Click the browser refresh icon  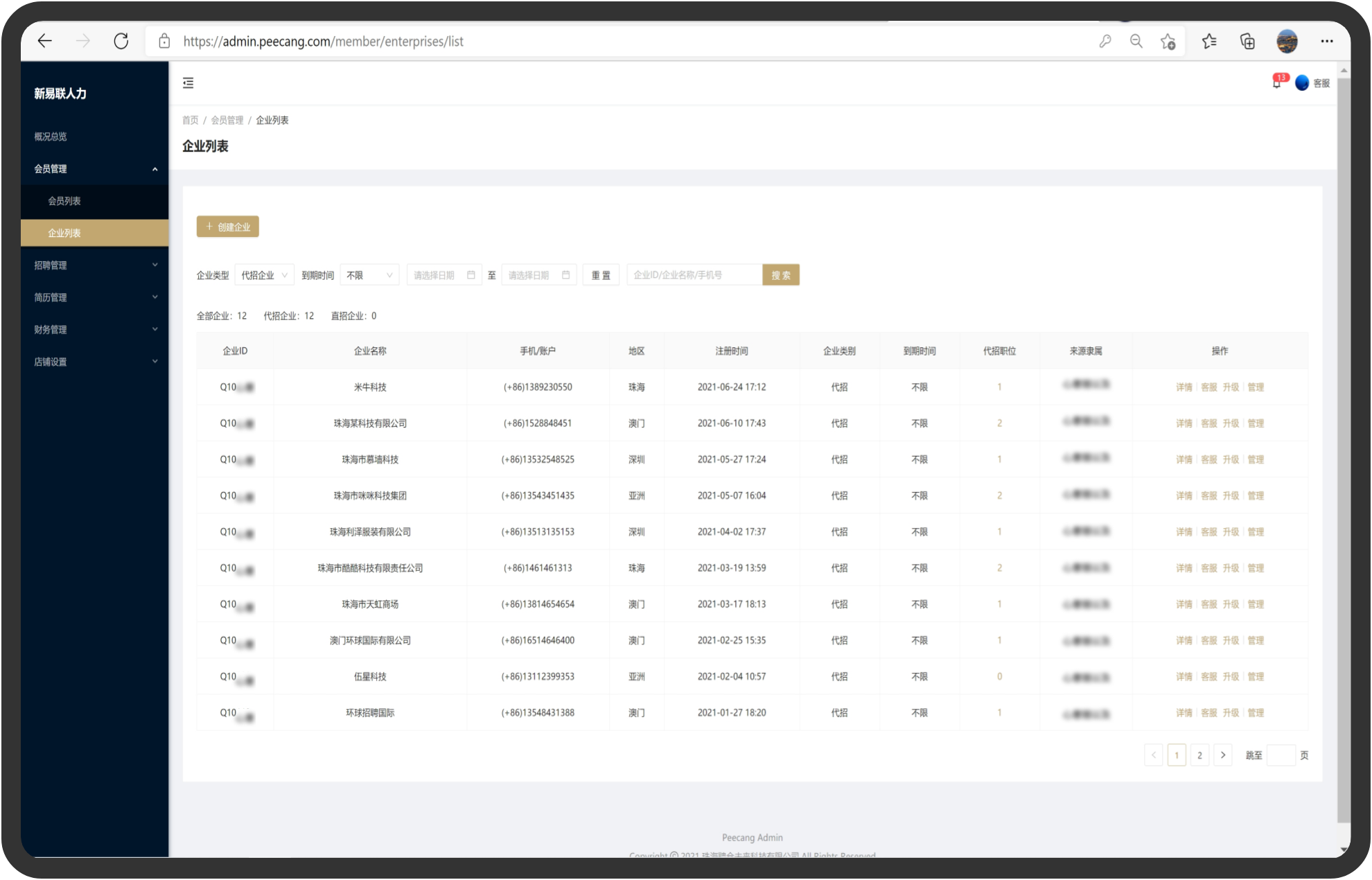point(121,42)
